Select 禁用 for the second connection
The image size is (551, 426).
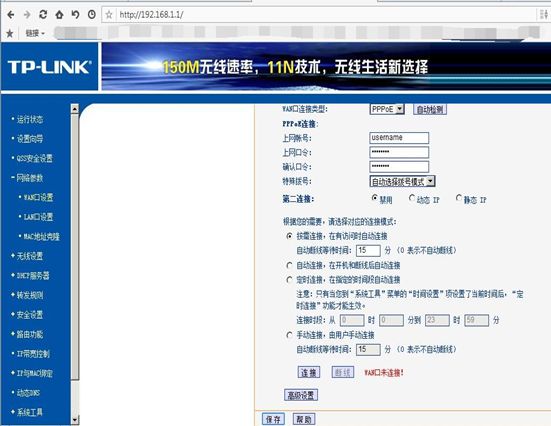[x=375, y=198]
